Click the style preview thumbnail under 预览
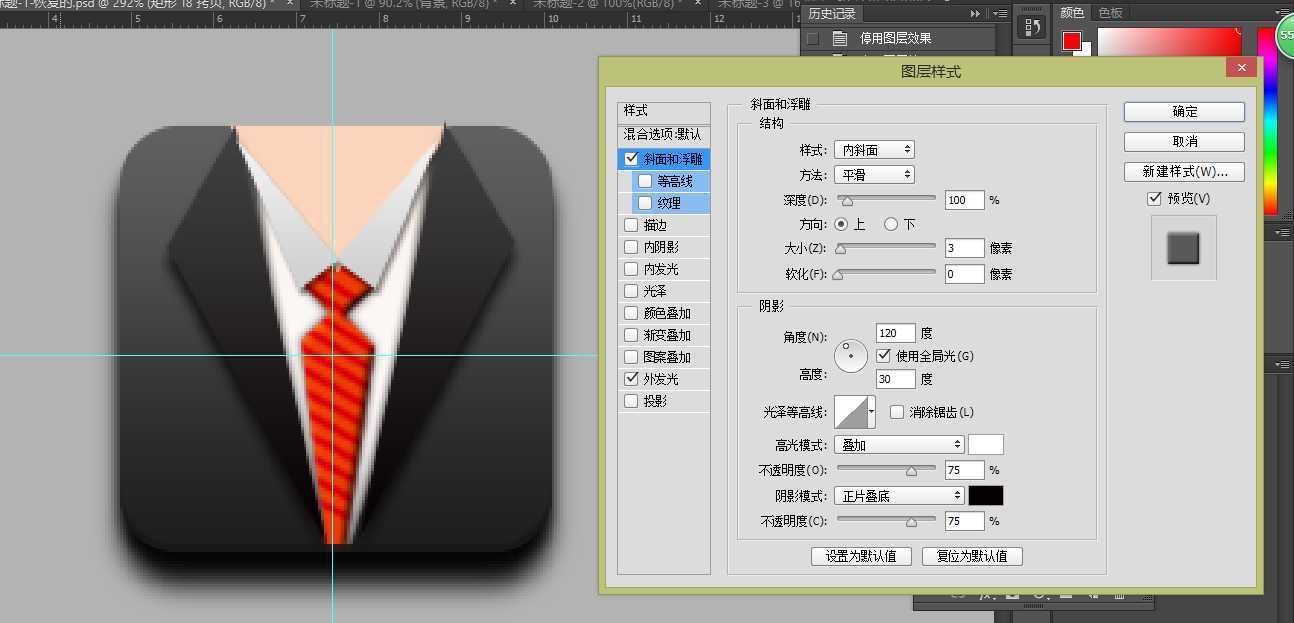Screen dimensions: 1294x623 tap(1184, 248)
